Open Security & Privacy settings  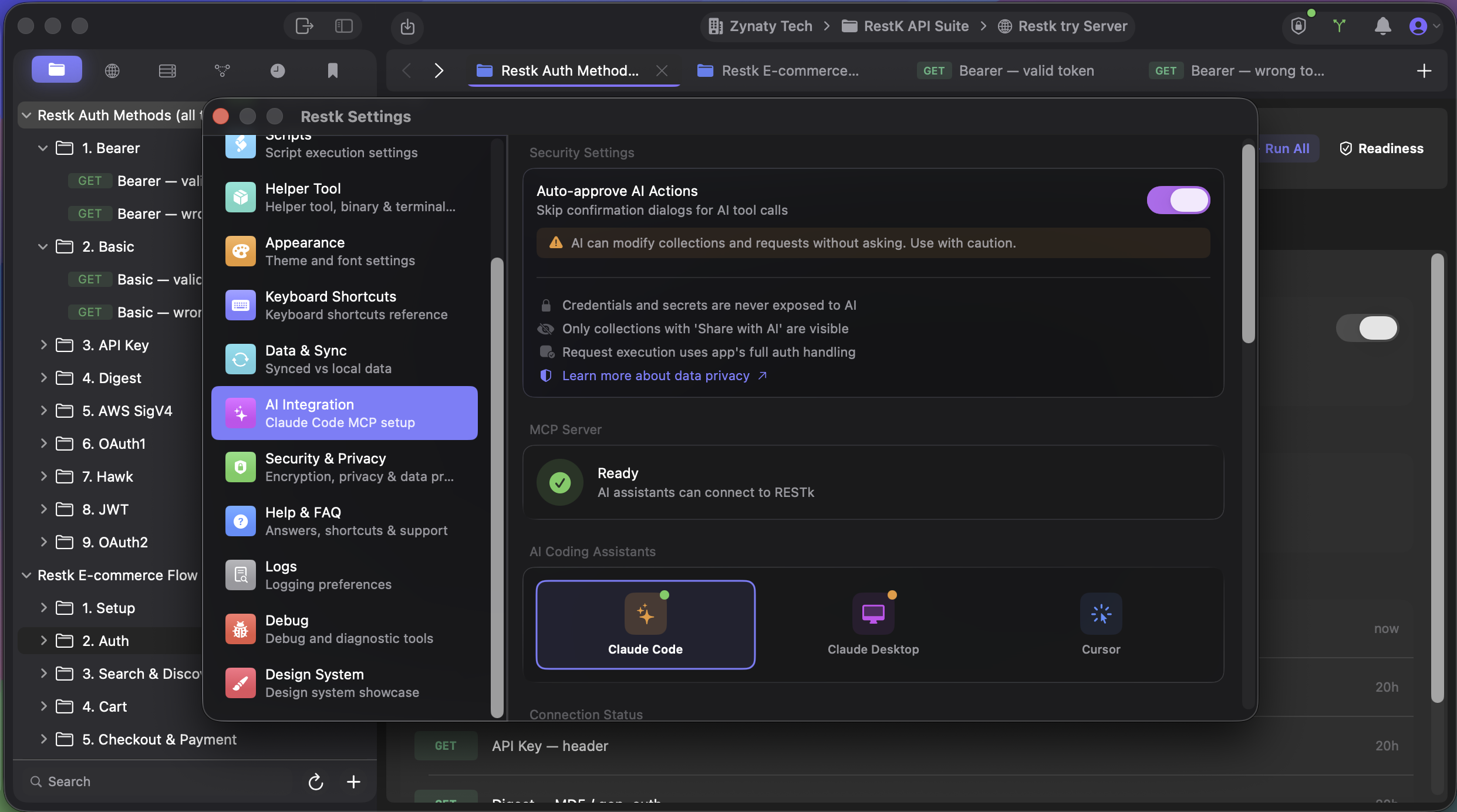(x=345, y=467)
